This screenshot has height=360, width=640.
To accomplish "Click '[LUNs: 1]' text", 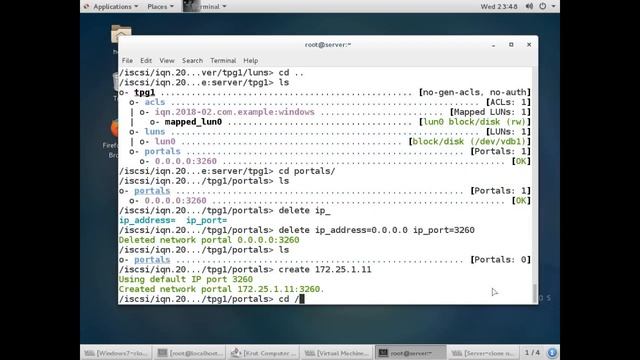I will (509, 132).
